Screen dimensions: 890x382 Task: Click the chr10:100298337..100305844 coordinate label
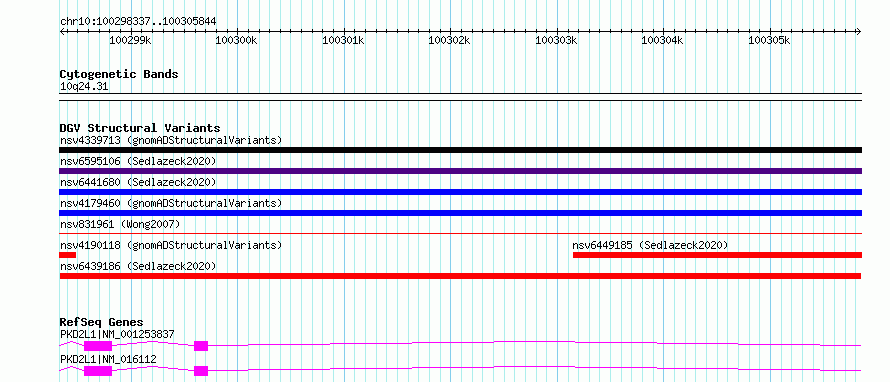click(138, 22)
